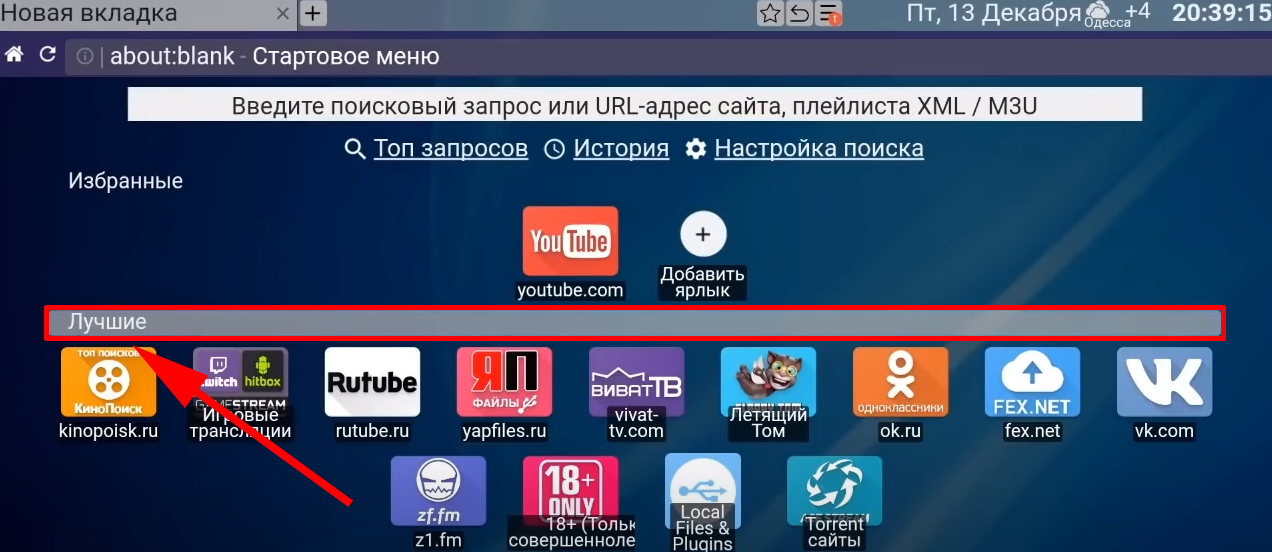Click the Лучшие section heading
Image resolution: width=1272 pixels, height=552 pixels.
click(x=107, y=322)
